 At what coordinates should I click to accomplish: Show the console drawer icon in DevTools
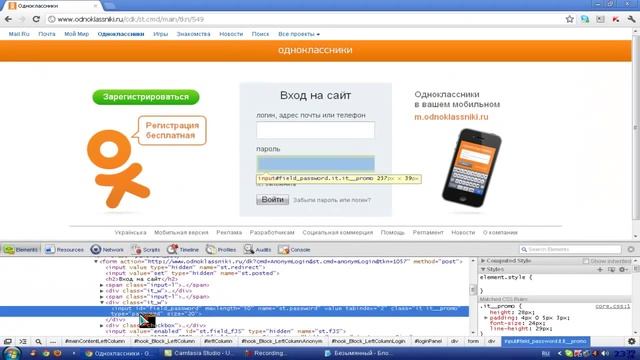pos(23,341)
